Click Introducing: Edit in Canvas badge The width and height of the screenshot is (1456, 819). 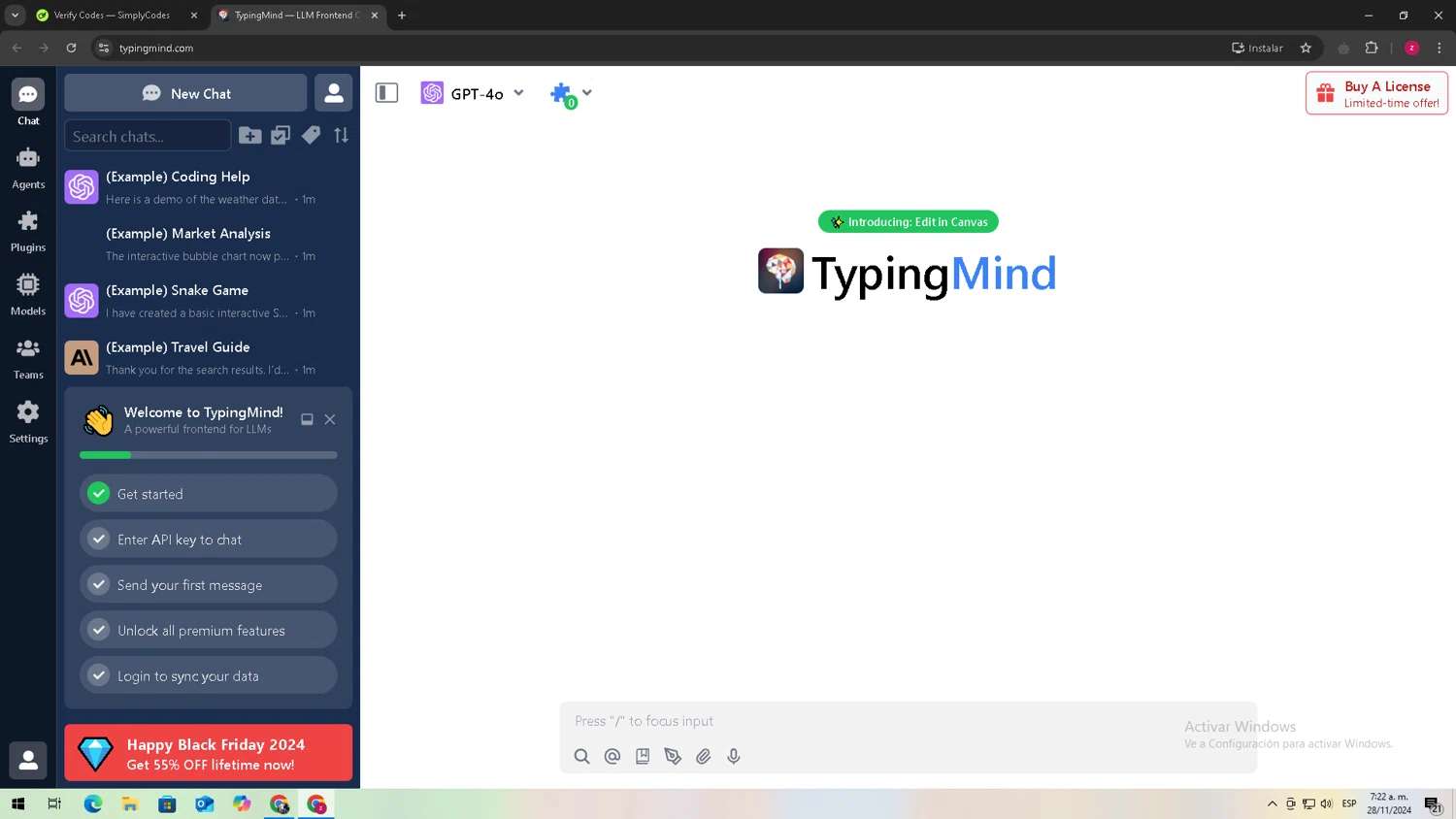(x=909, y=222)
